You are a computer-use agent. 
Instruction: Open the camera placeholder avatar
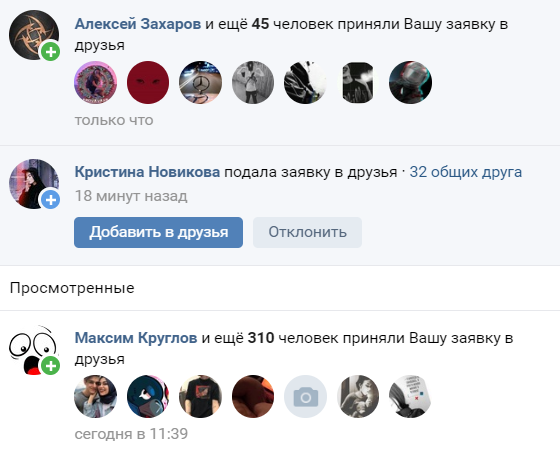(305, 396)
